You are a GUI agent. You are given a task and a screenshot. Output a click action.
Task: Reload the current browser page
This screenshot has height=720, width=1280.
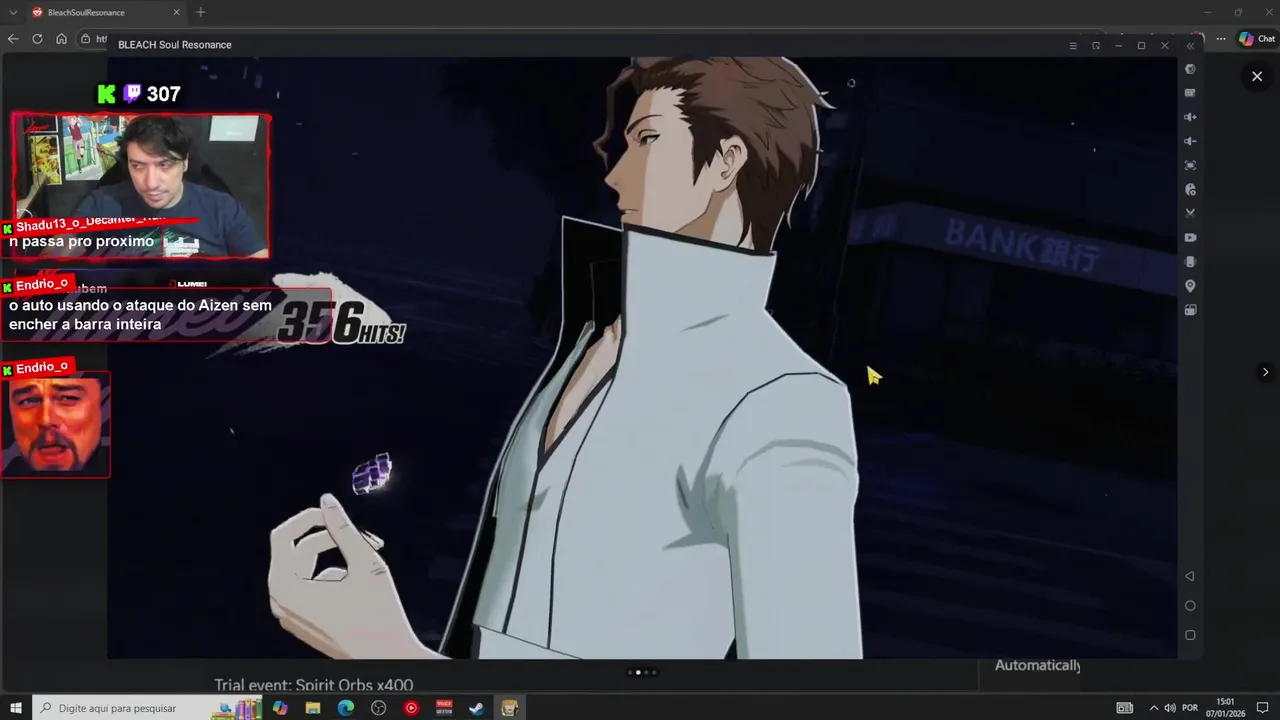tap(37, 39)
